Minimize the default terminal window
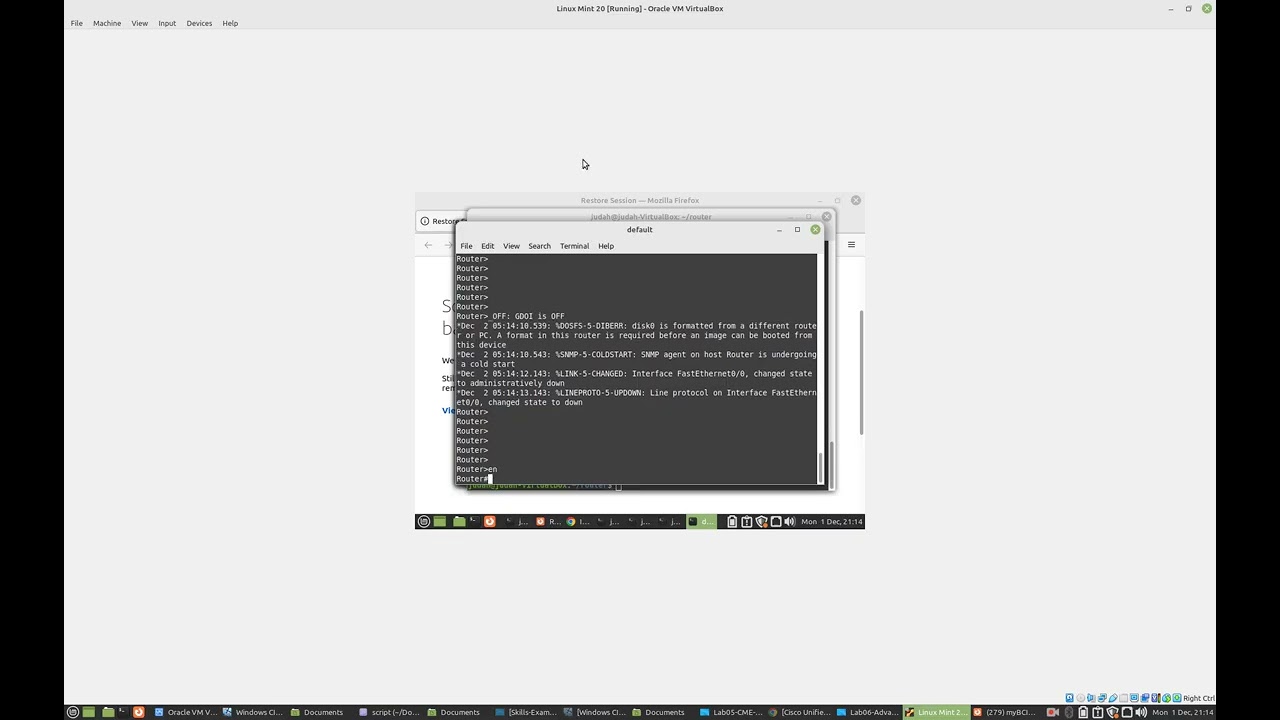 pos(779,229)
